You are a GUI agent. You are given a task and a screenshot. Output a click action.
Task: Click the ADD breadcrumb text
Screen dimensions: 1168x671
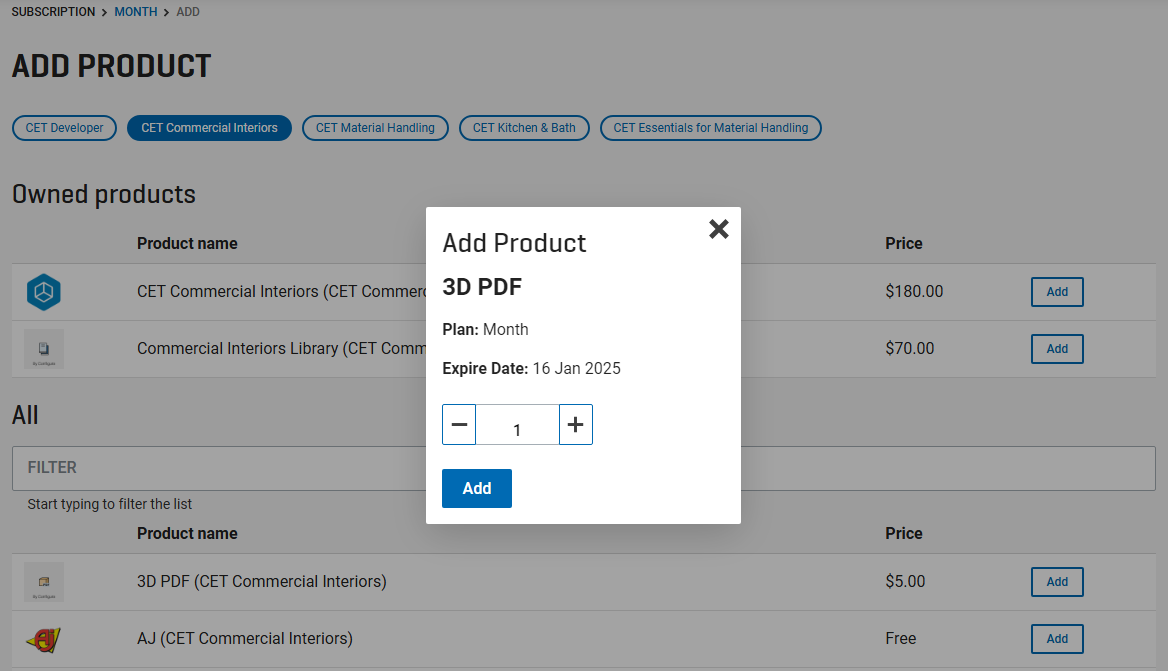188,12
